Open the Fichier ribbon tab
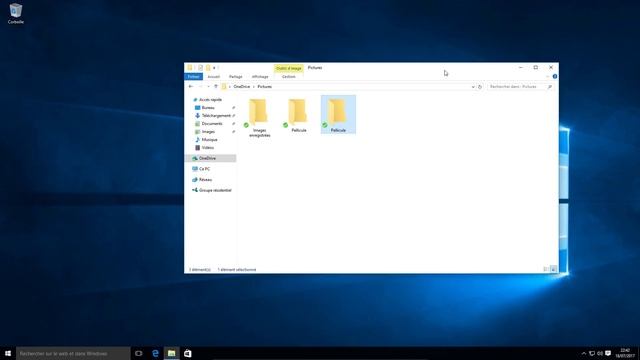The height and width of the screenshot is (360, 640). pos(193,77)
